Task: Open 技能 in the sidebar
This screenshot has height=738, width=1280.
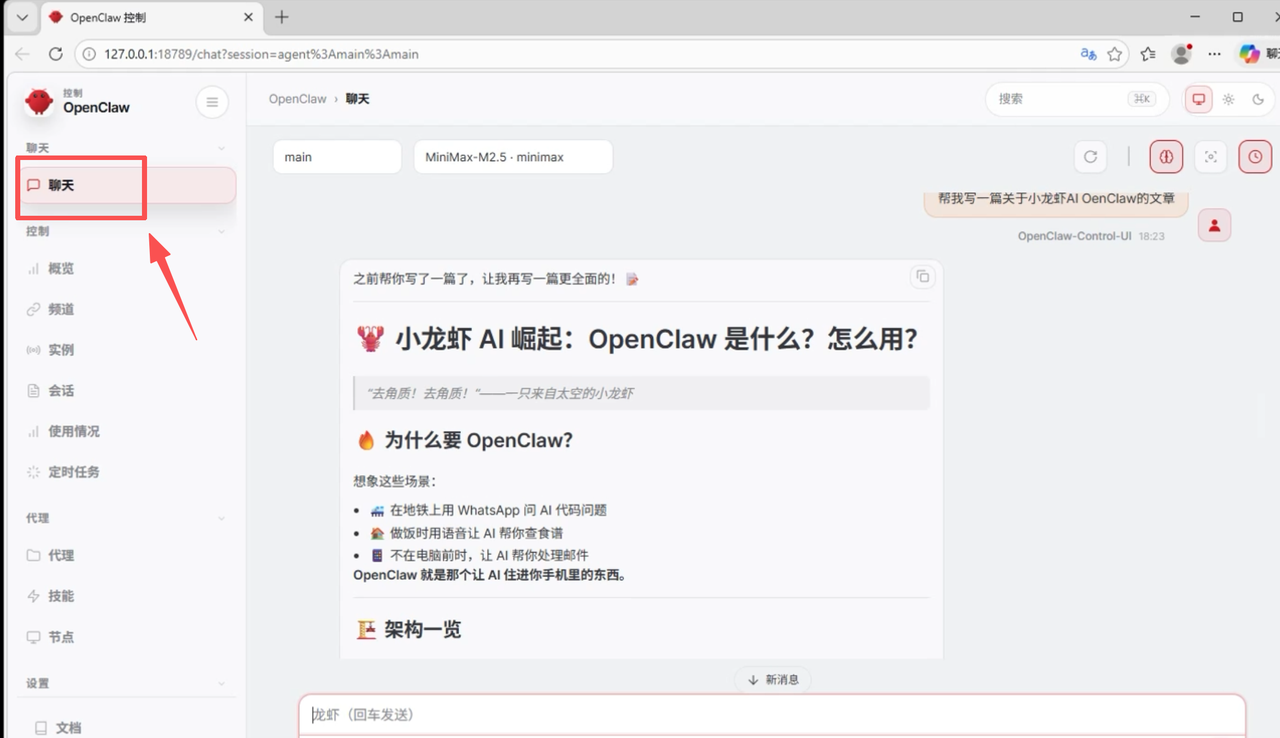Action: pyautogui.click(x=128, y=596)
